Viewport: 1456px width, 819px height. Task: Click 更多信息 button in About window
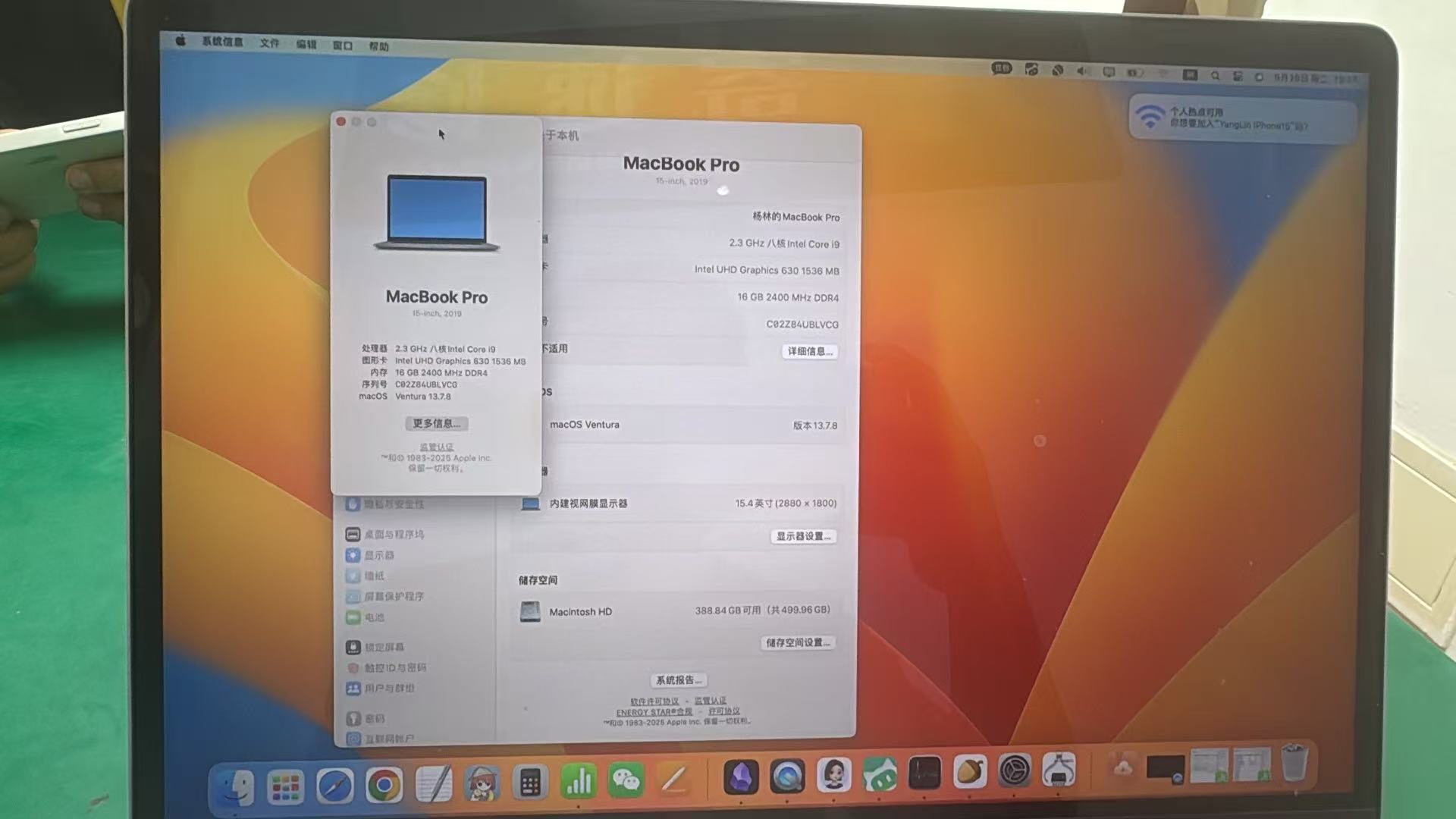pos(436,423)
